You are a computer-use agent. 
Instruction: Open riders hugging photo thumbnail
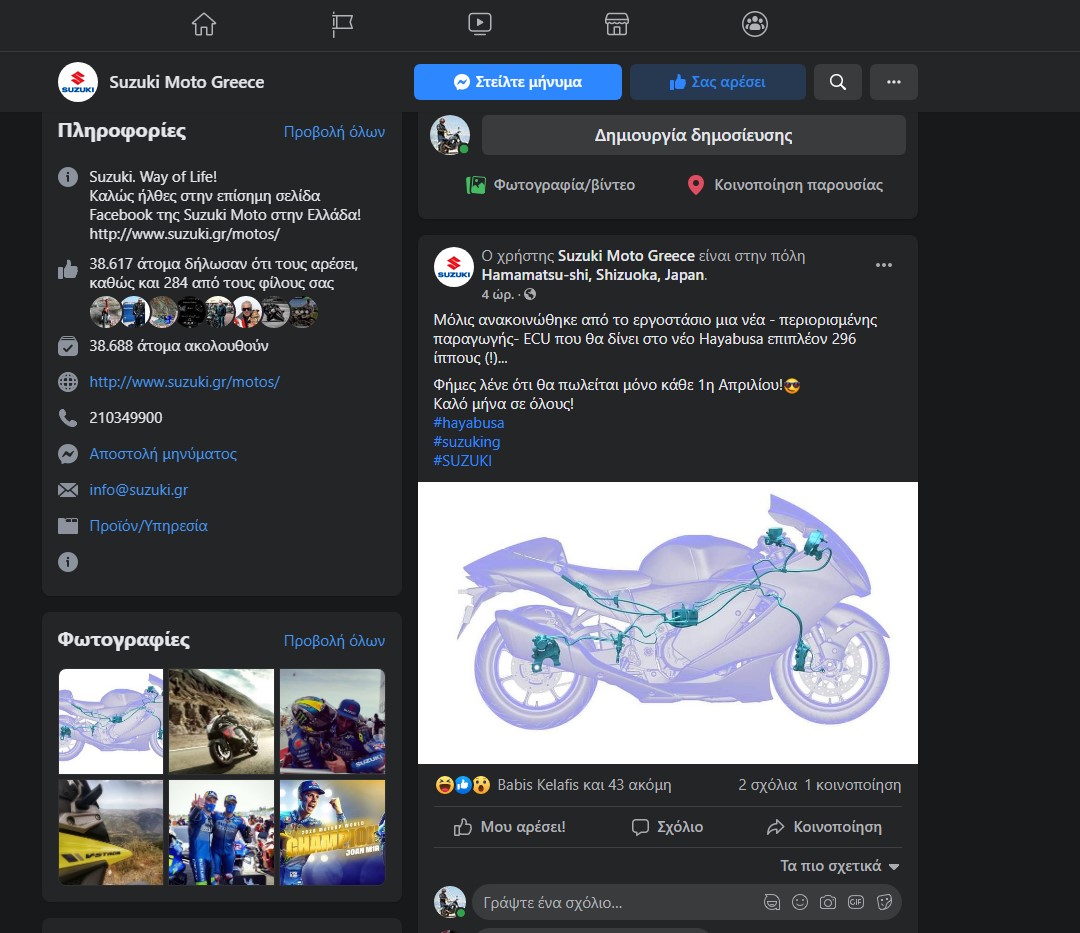click(x=332, y=722)
